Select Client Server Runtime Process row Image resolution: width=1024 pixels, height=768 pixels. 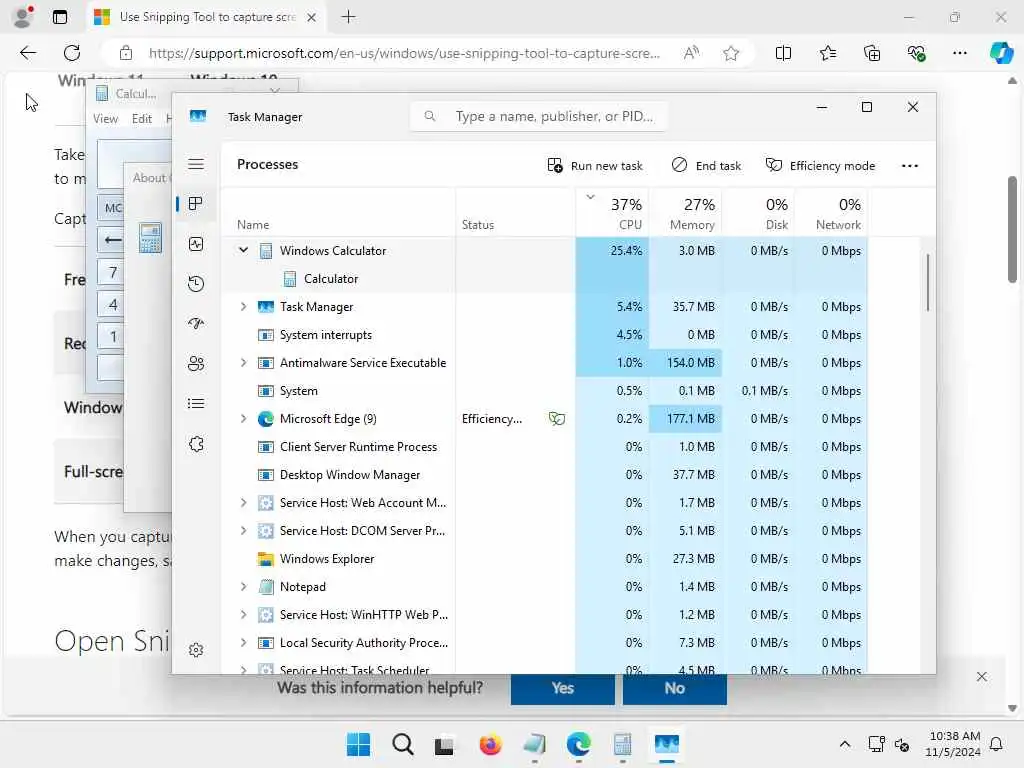545,447
